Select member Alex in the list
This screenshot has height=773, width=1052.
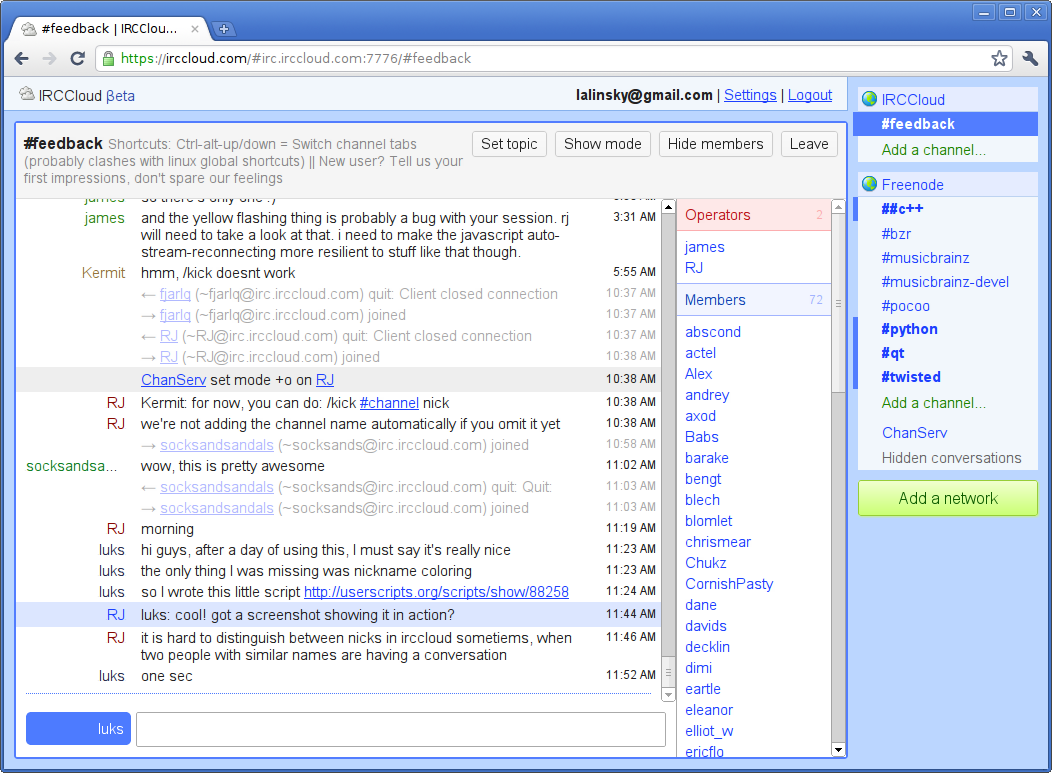(x=698, y=374)
